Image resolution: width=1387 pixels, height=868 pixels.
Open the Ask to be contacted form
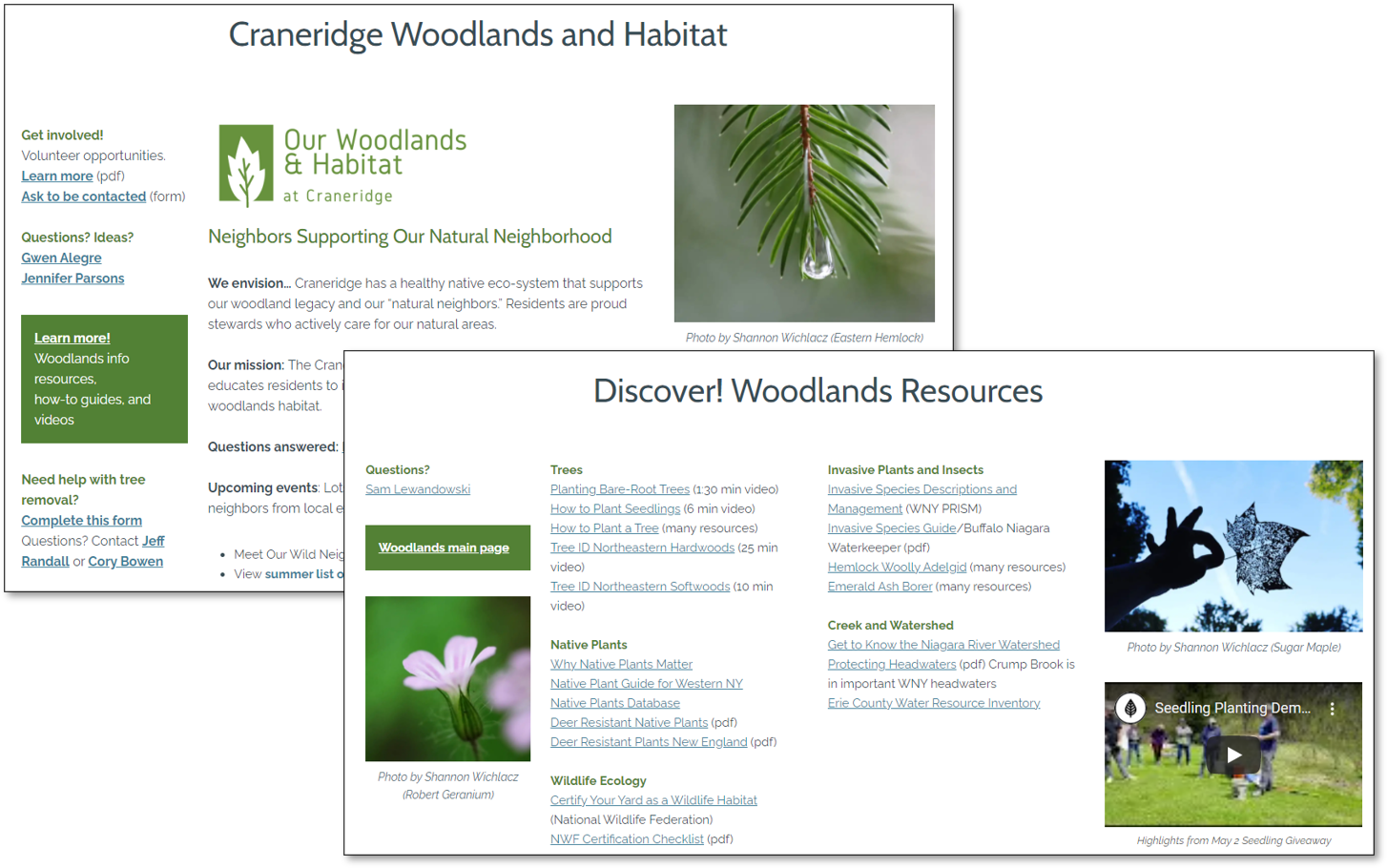pyautogui.click(x=84, y=196)
